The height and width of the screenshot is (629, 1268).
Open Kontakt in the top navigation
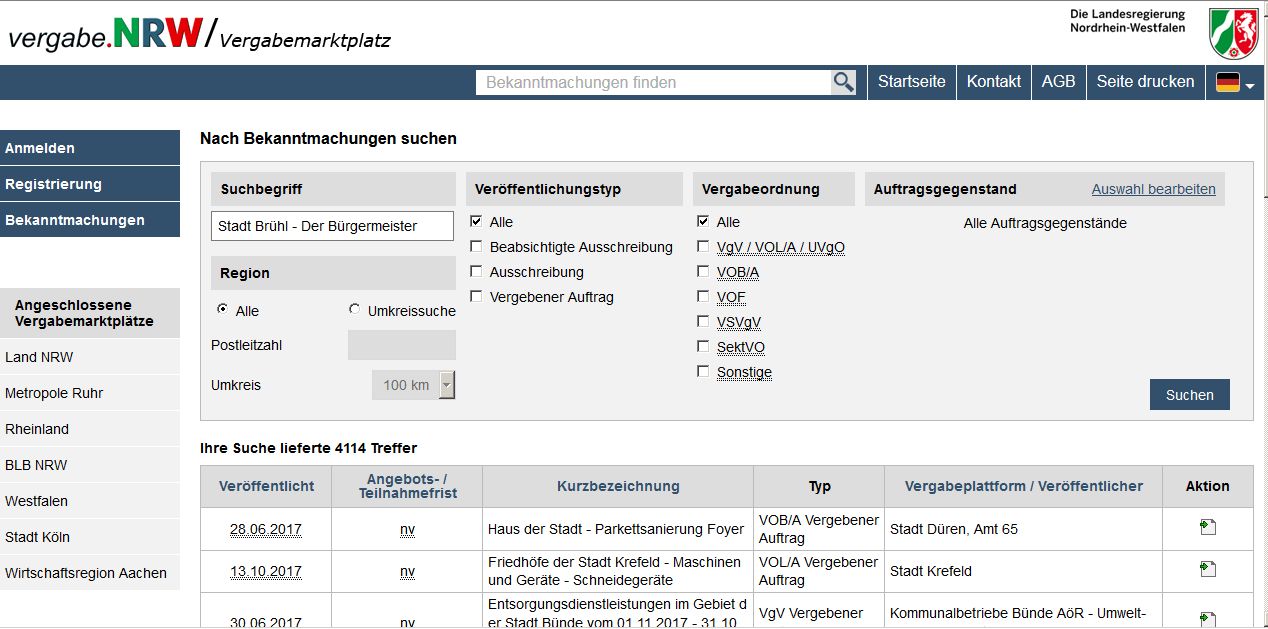click(x=994, y=82)
